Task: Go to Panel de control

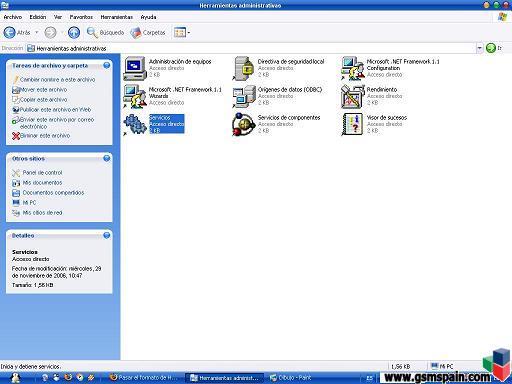Action: click(42, 173)
